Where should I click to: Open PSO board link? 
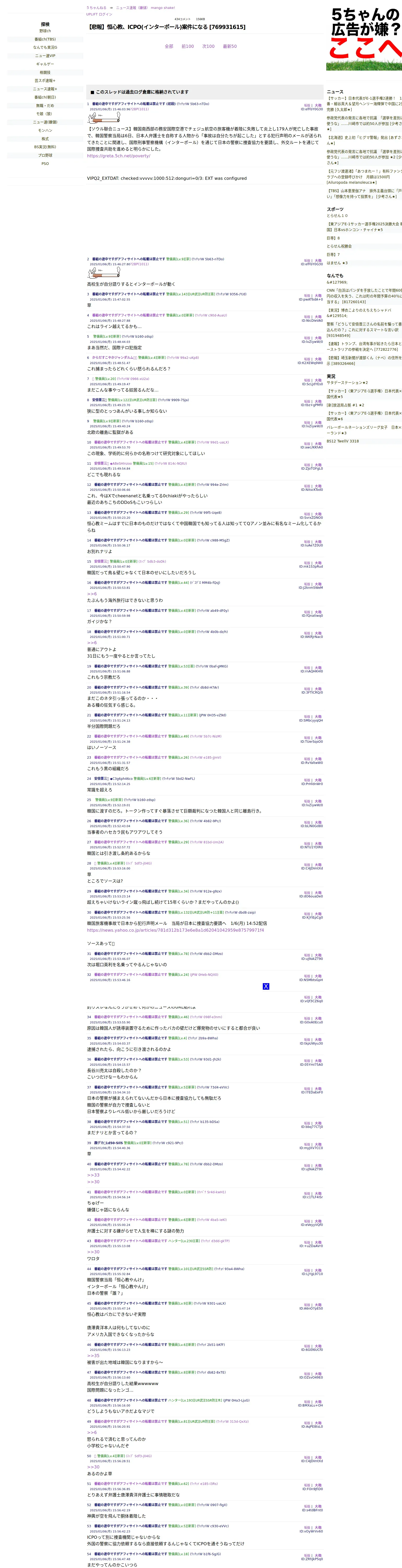pyautogui.click(x=45, y=164)
